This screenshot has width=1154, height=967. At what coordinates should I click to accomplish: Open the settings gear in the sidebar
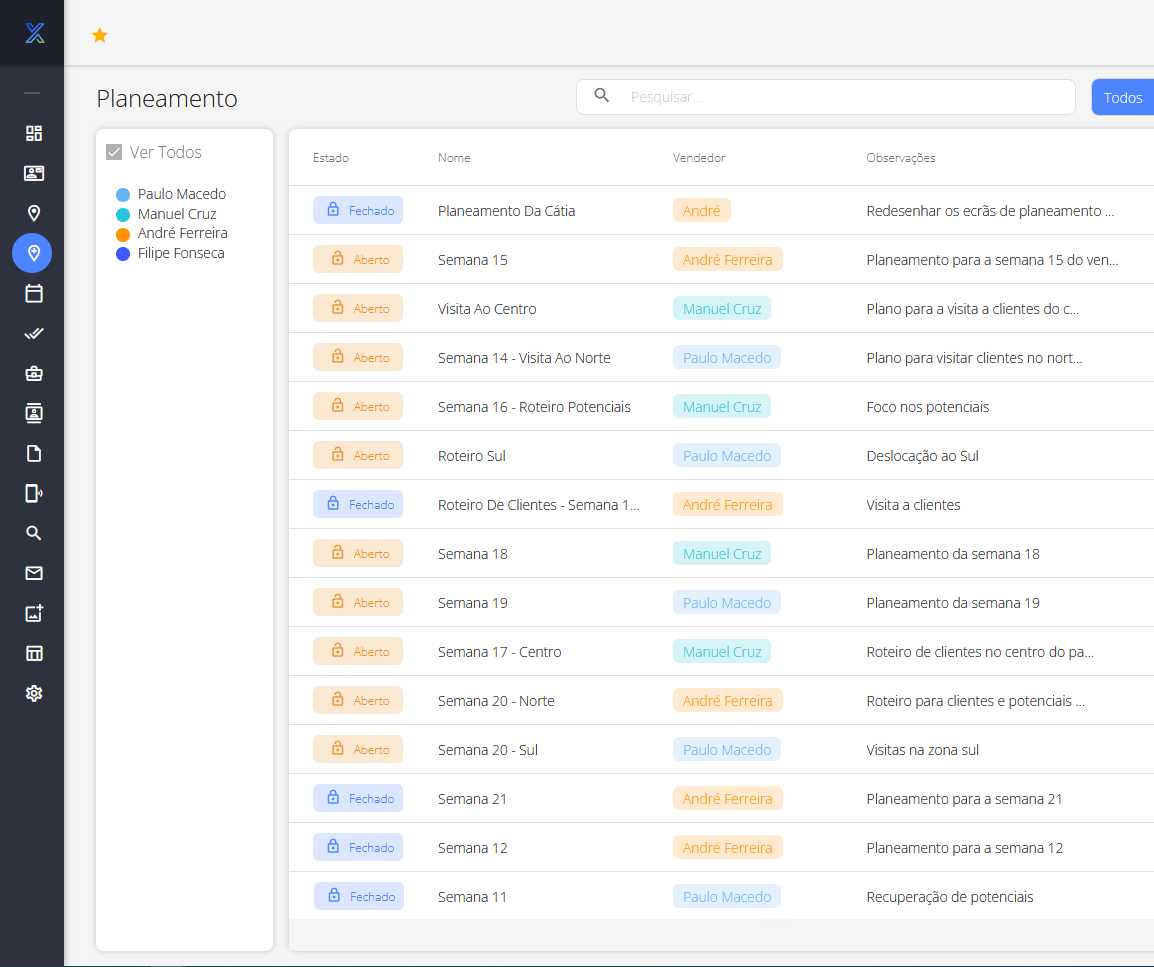(x=34, y=693)
